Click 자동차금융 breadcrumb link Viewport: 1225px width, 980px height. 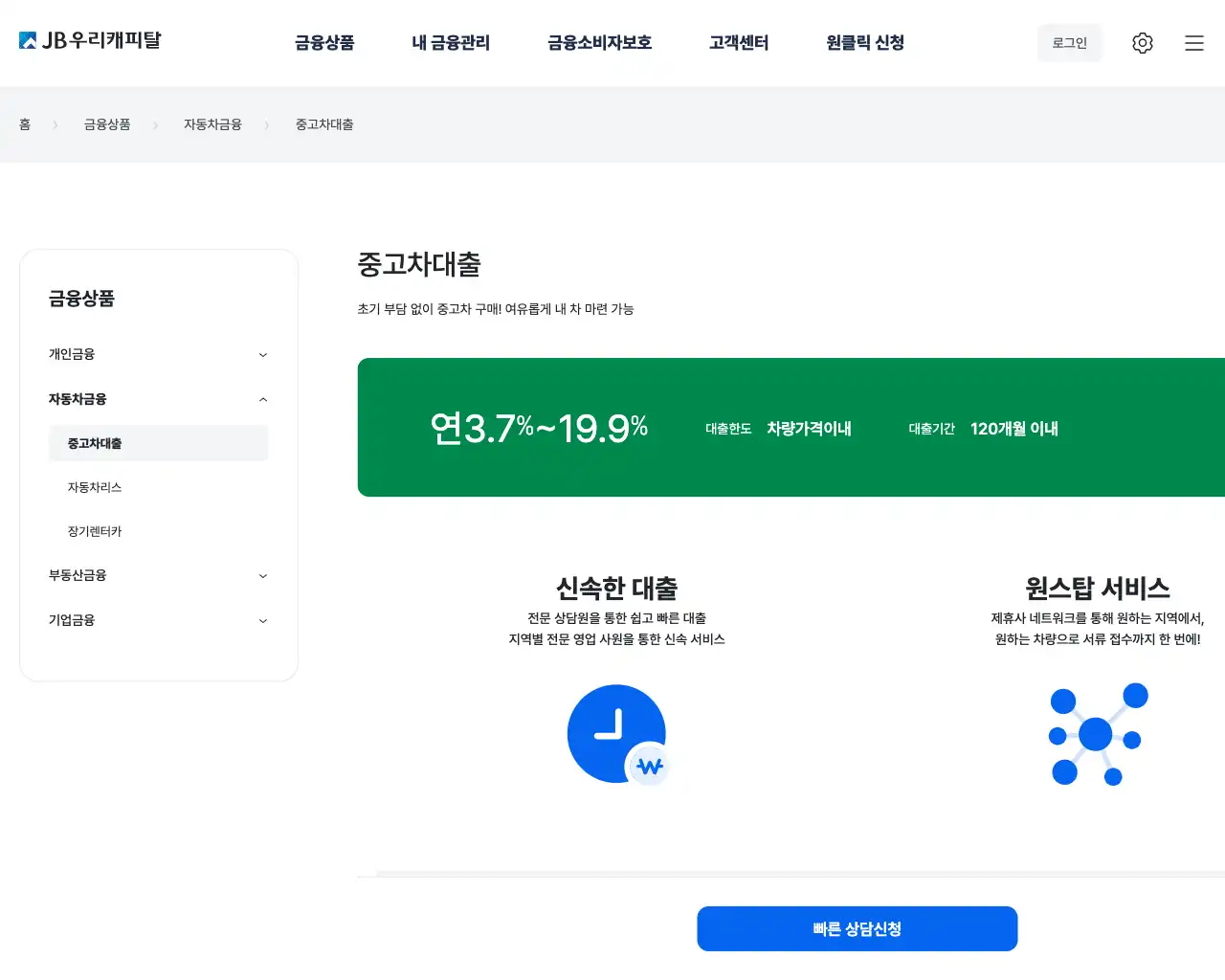click(x=212, y=124)
